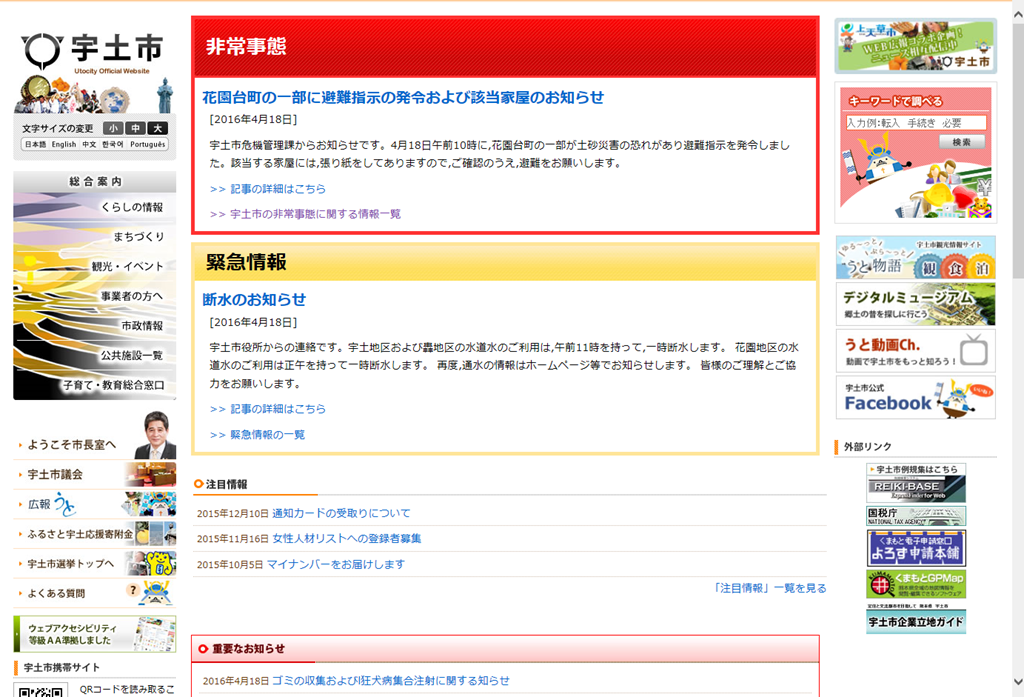This screenshot has height=697, width=1024.
Task: Open the 国税庁 external link banner
Action: (916, 516)
